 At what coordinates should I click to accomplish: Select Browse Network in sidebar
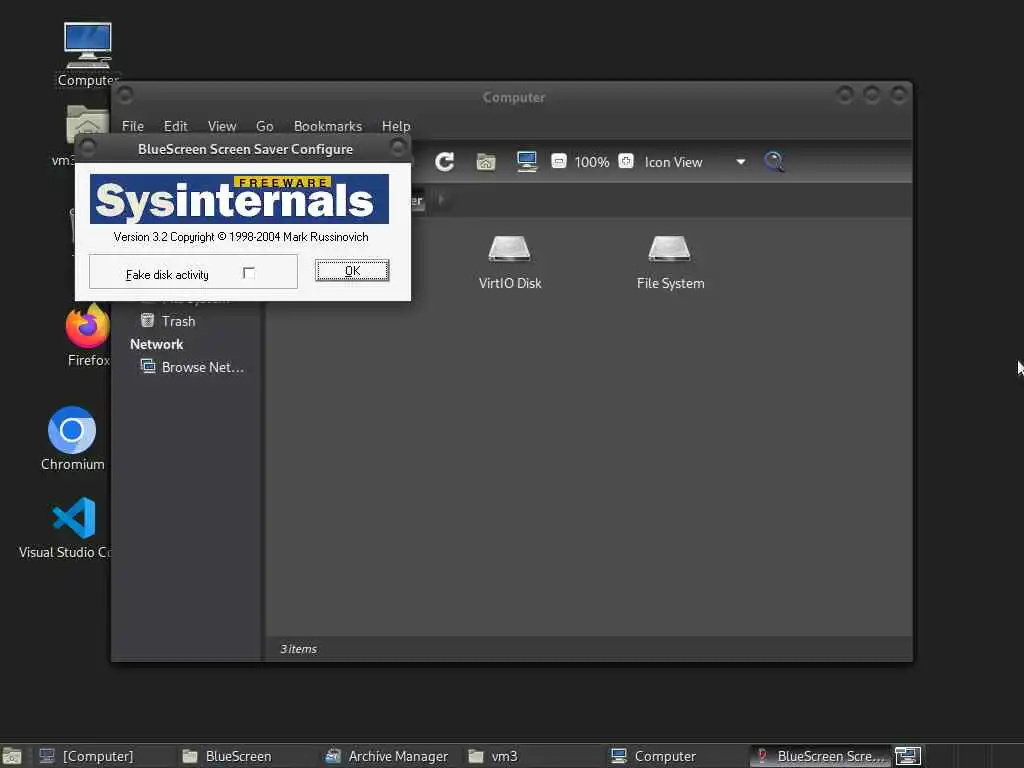pyautogui.click(x=193, y=367)
